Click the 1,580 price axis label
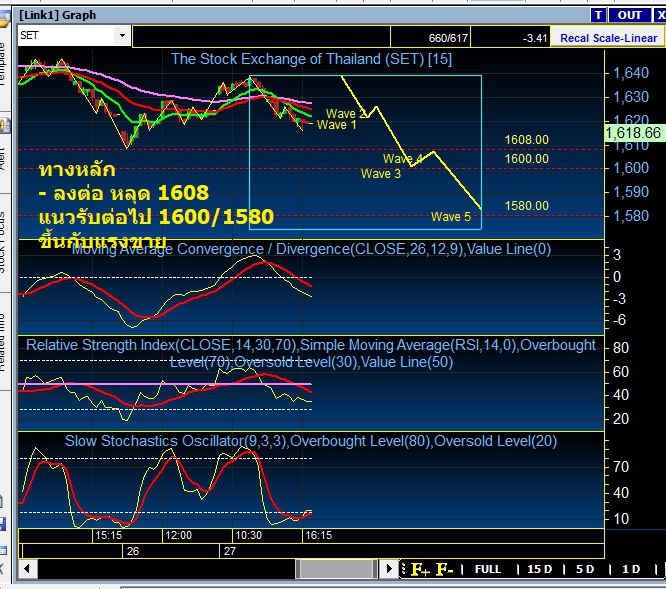Screen dimensions: 666x589 [x=631, y=216]
